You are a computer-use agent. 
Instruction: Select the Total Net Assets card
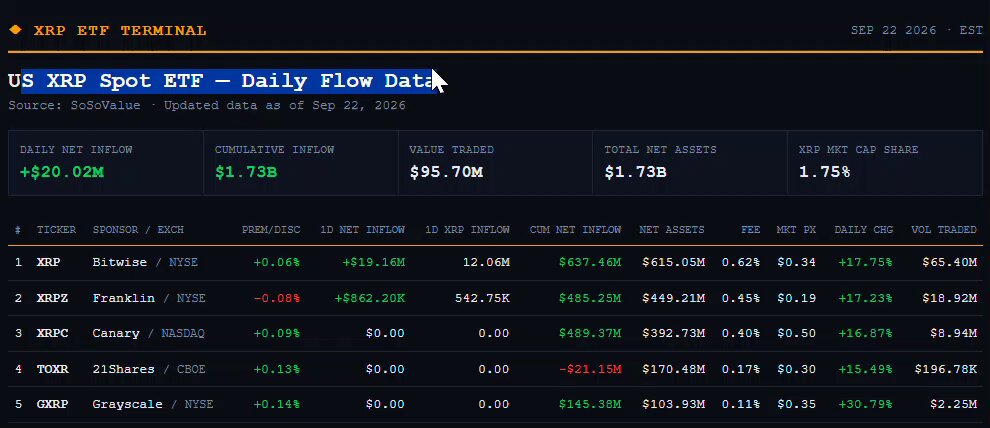point(690,163)
